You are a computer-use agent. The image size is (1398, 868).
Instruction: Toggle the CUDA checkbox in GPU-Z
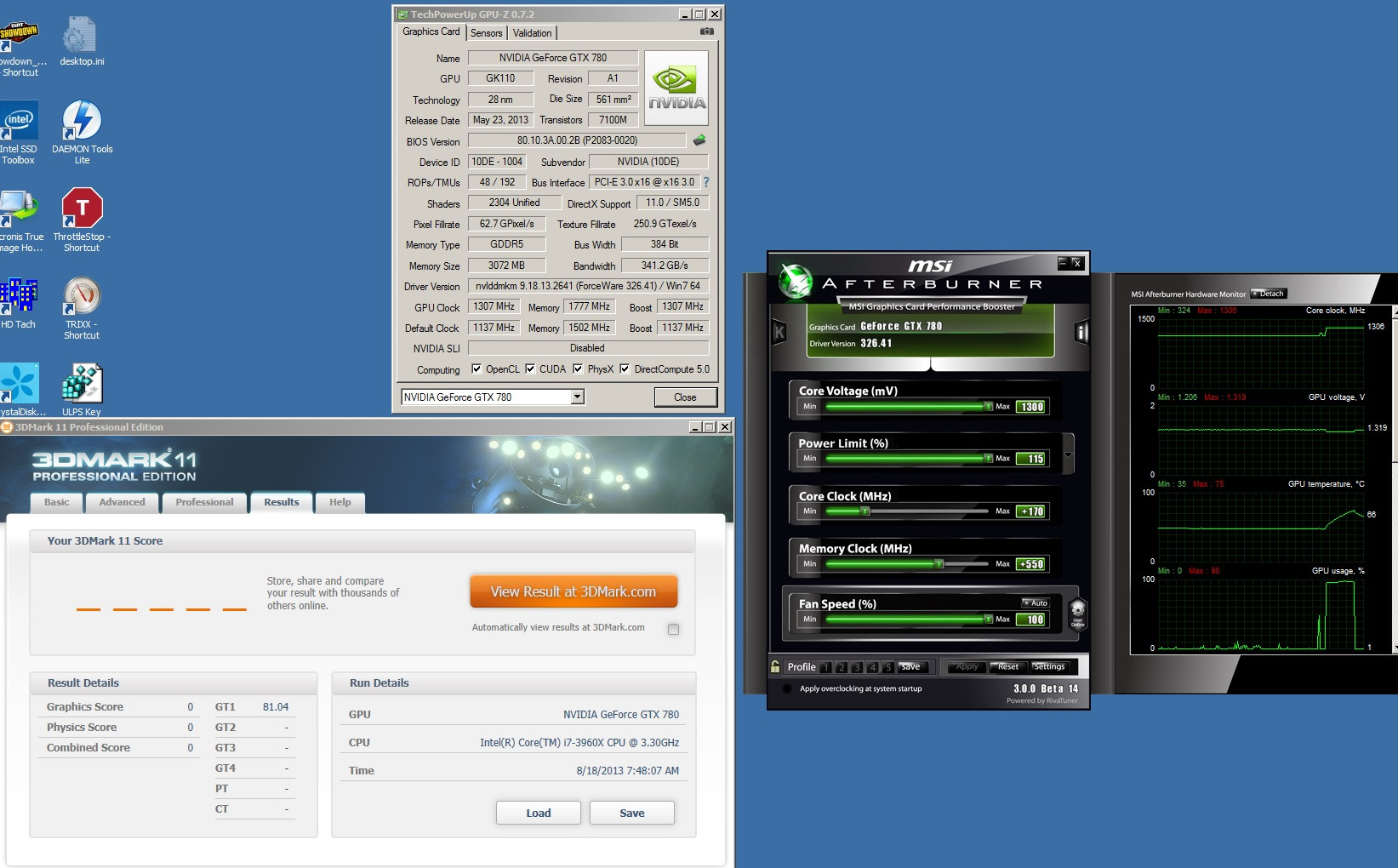pyautogui.click(x=530, y=368)
